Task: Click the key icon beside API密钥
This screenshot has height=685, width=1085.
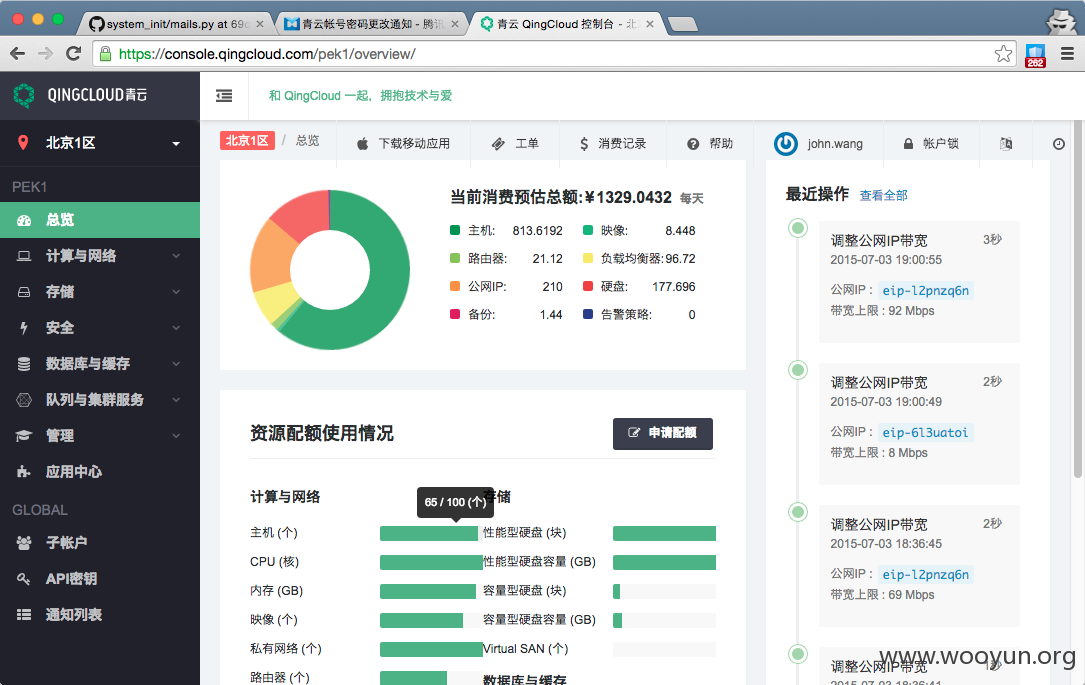Action: pos(24,578)
